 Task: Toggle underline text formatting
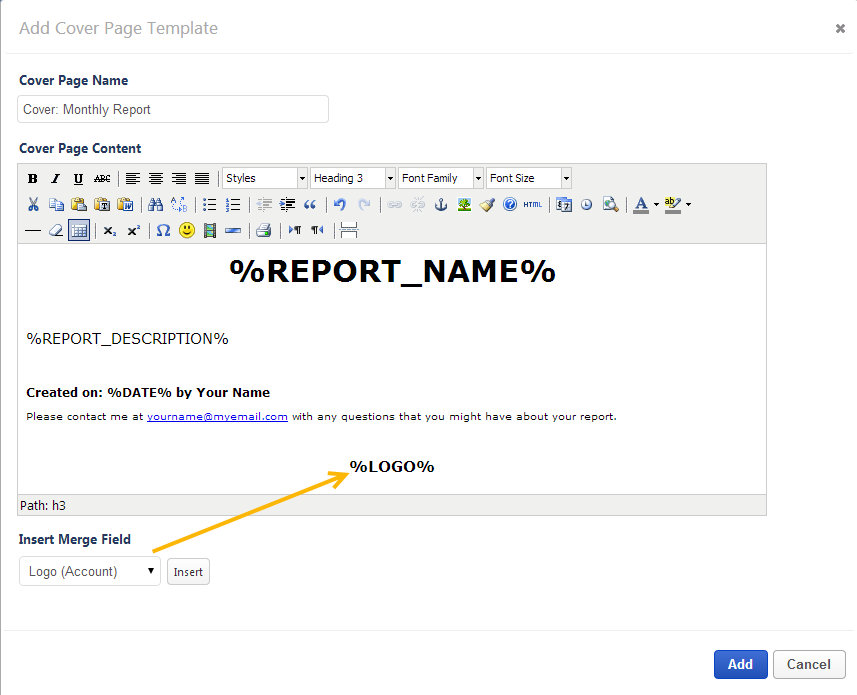coord(78,179)
